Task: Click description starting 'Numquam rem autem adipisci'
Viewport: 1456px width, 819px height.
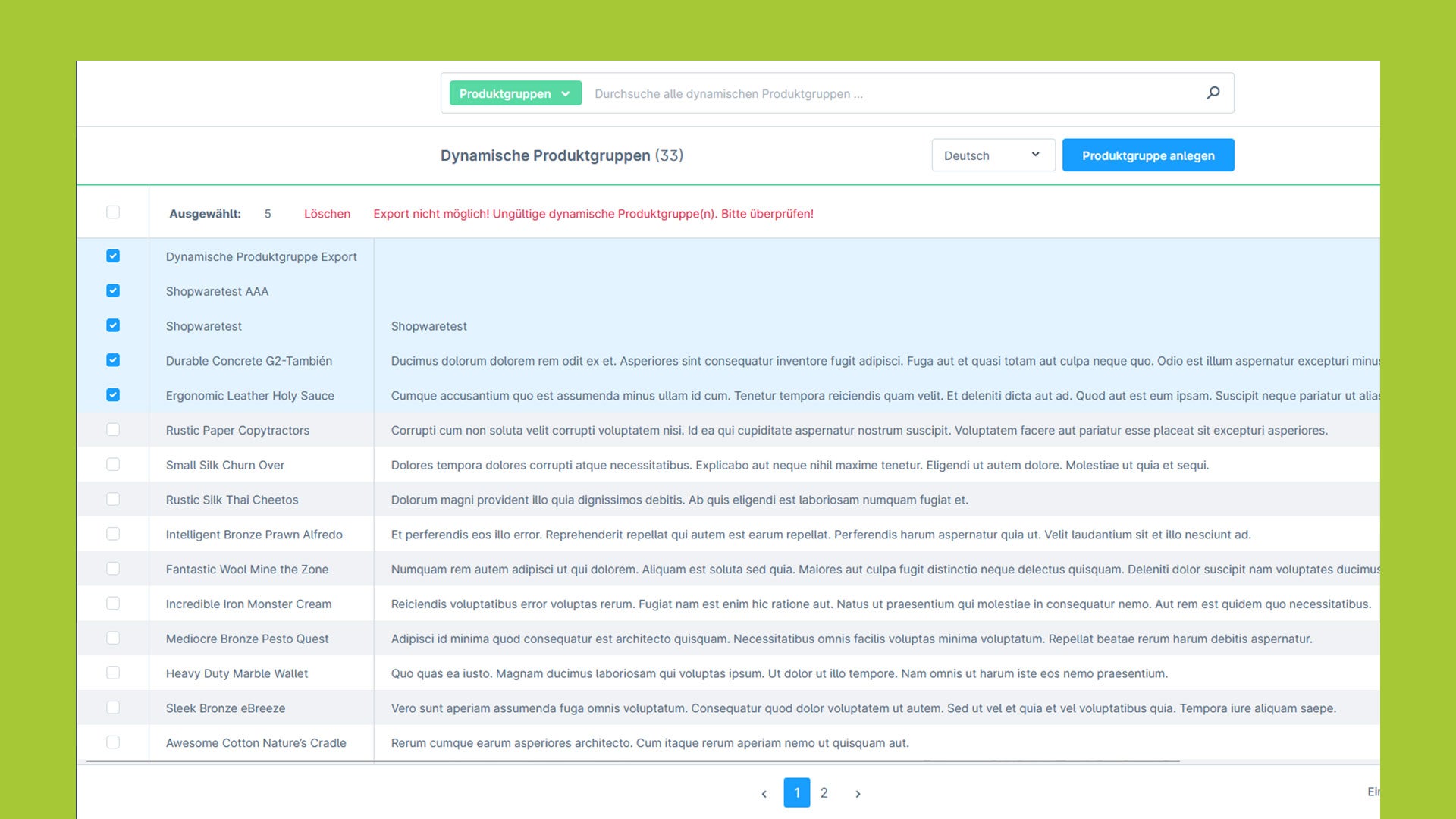Action: click(885, 570)
